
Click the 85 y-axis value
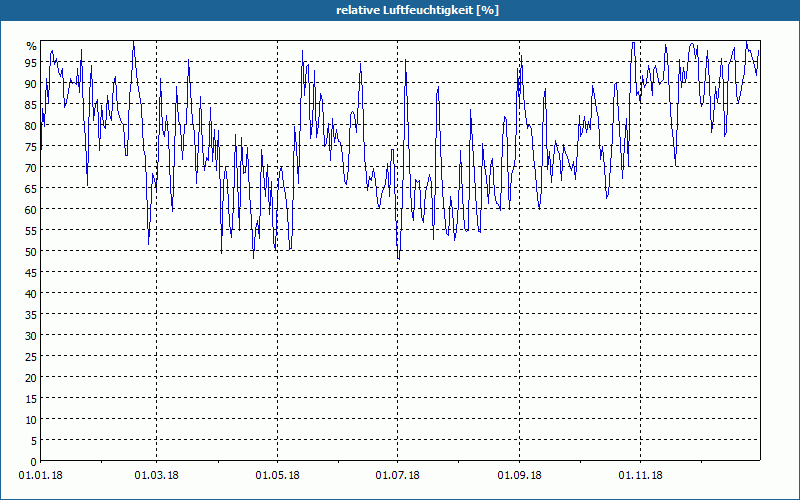[x=31, y=105]
